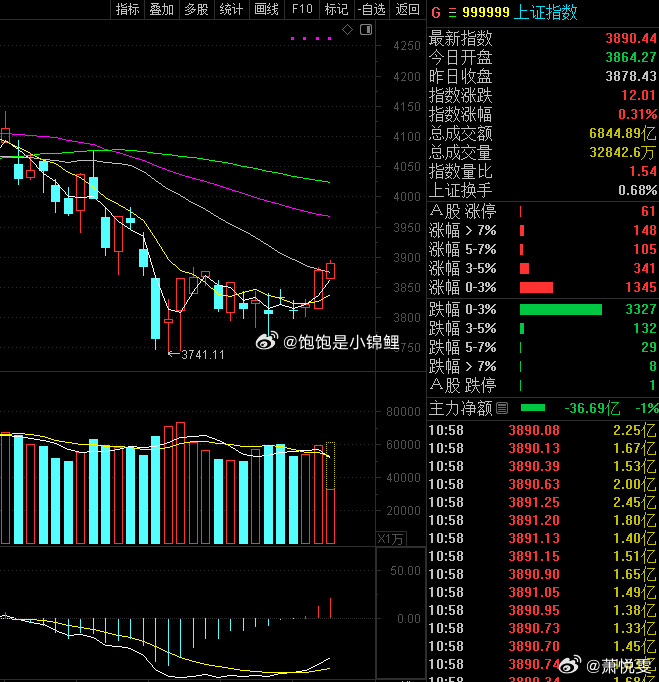
Task: Select the latest index value 3890.44
Action: (631, 38)
